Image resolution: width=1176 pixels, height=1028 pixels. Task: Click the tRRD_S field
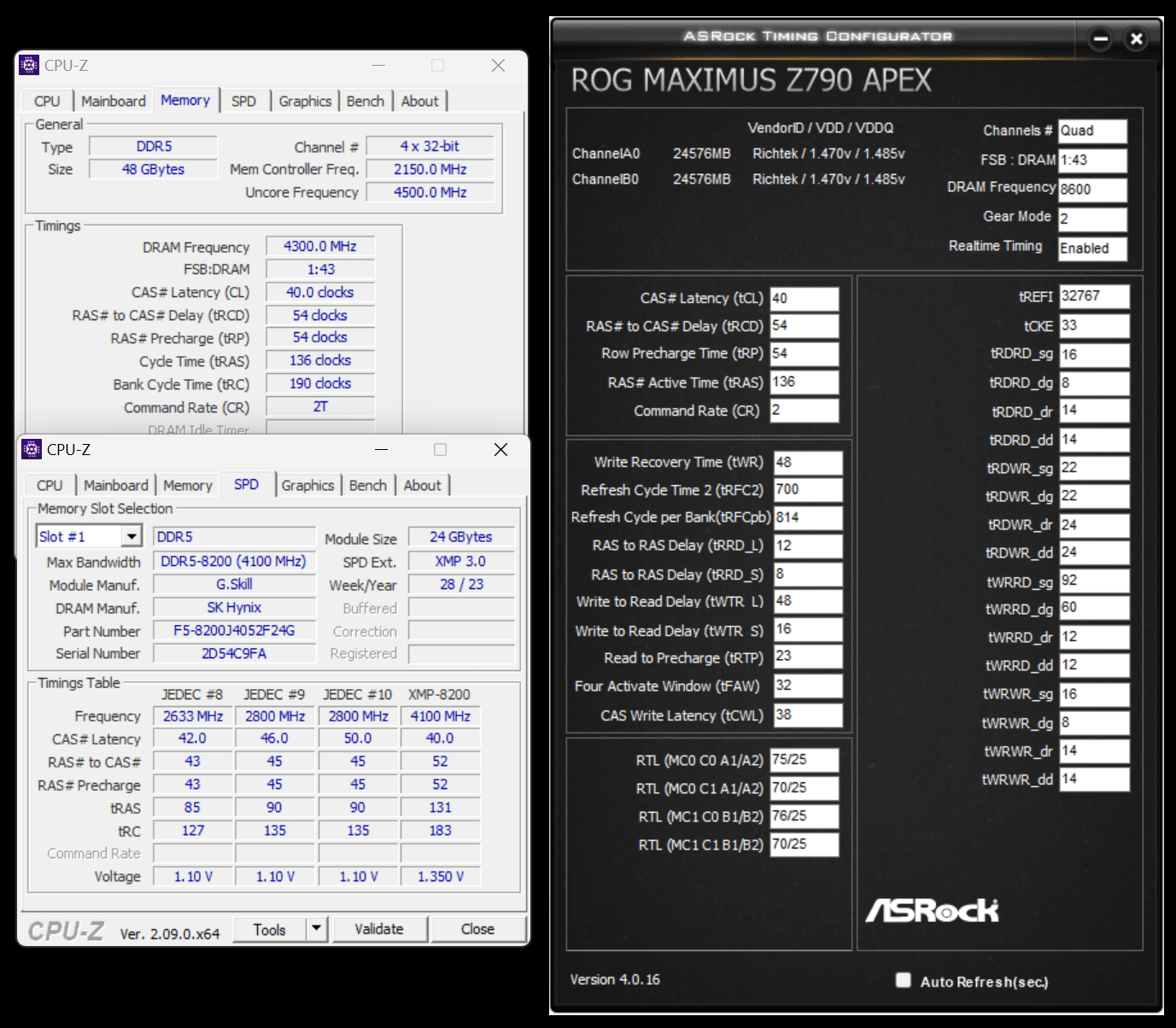(808, 574)
